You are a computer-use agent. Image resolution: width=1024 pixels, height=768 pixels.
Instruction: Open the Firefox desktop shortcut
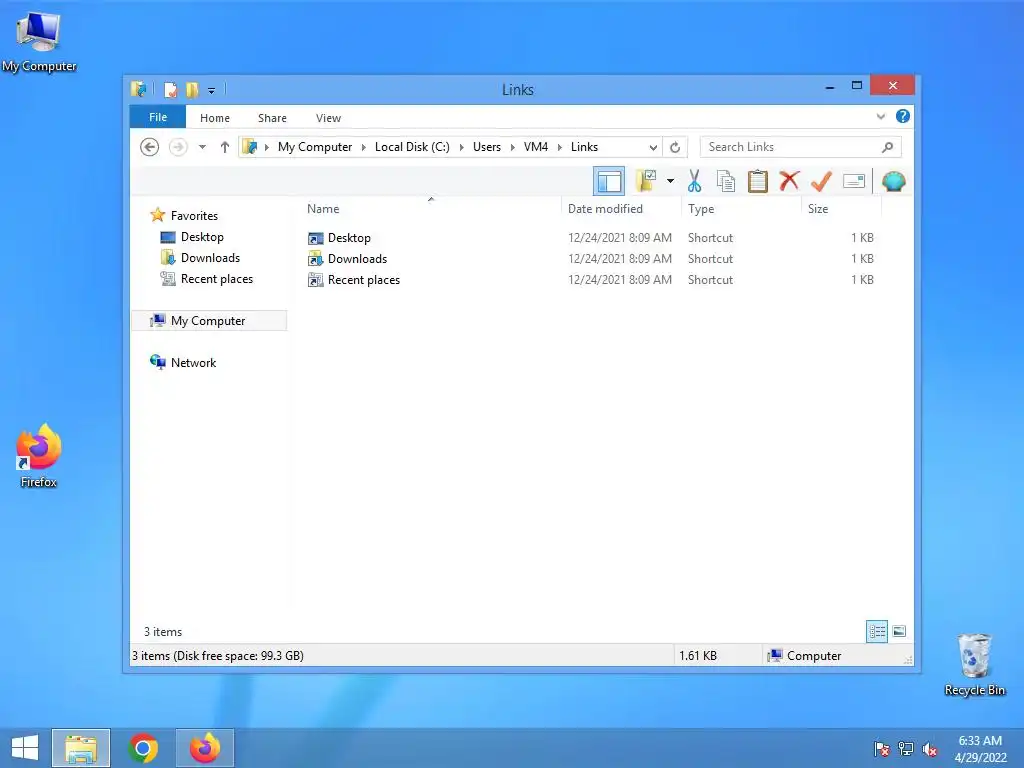(x=39, y=456)
